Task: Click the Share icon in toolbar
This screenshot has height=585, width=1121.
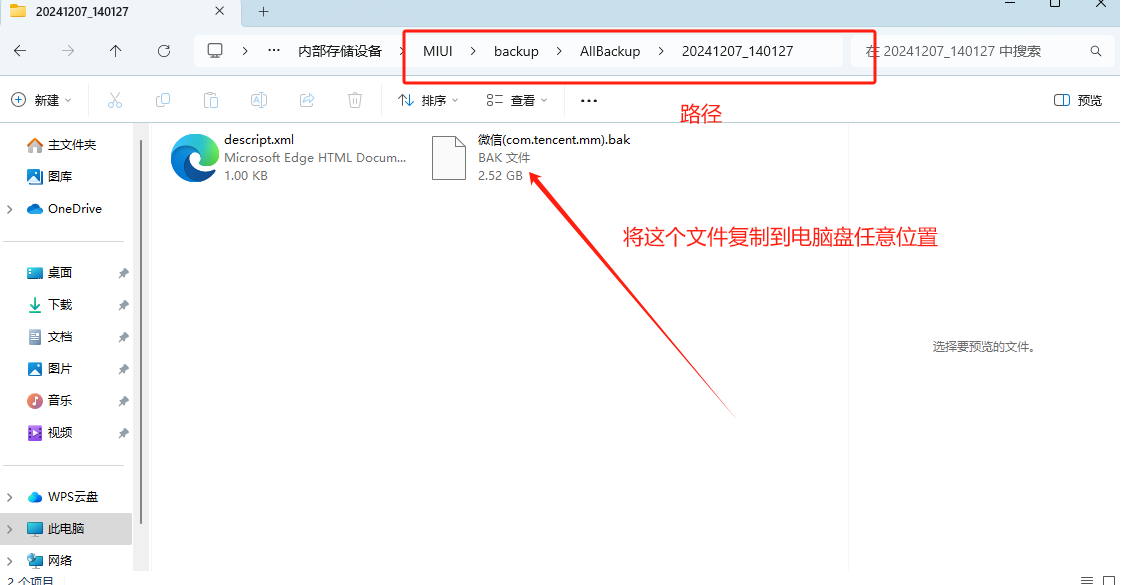Action: point(307,101)
